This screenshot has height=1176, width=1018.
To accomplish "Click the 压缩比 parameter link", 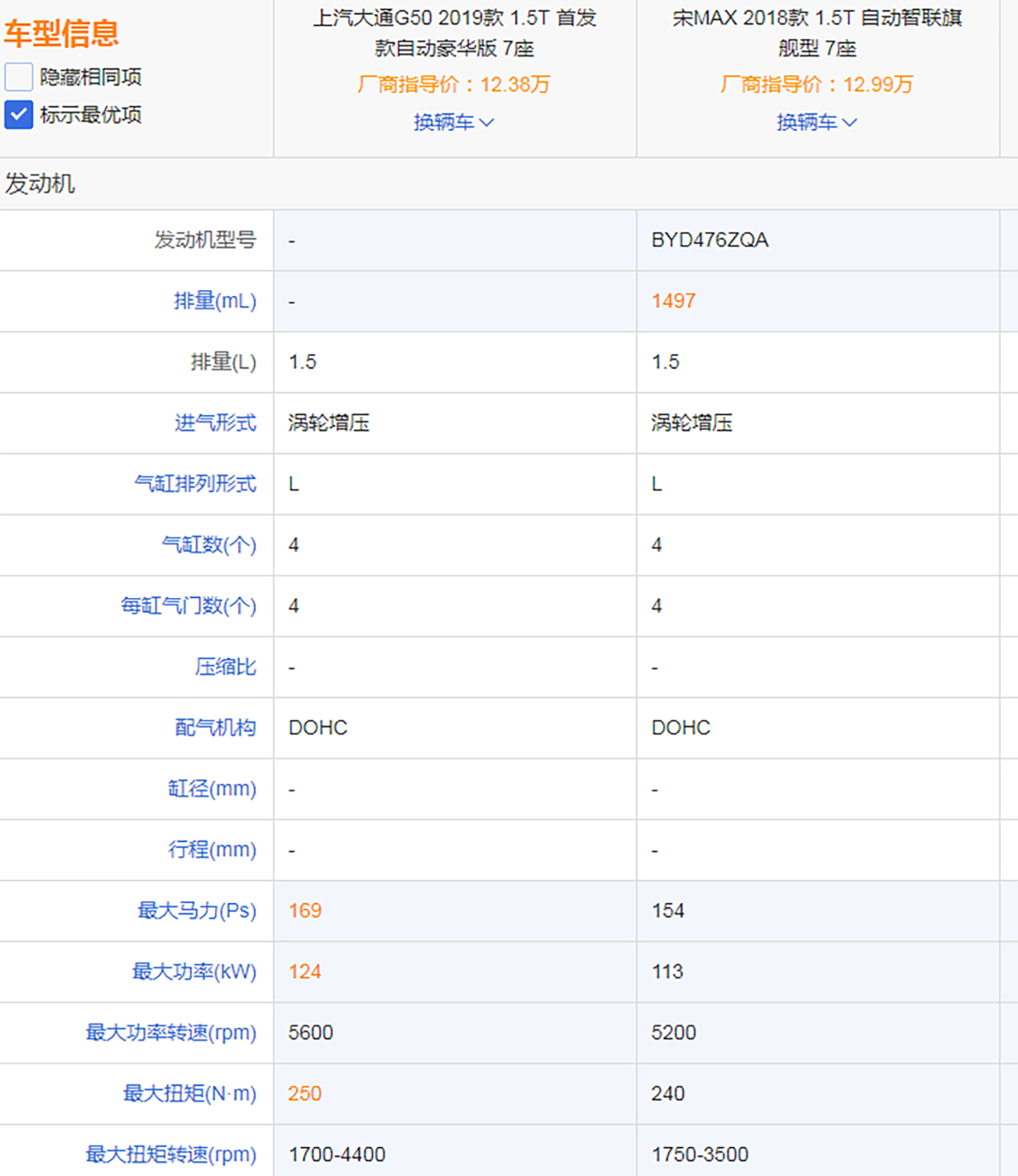I will click(225, 667).
